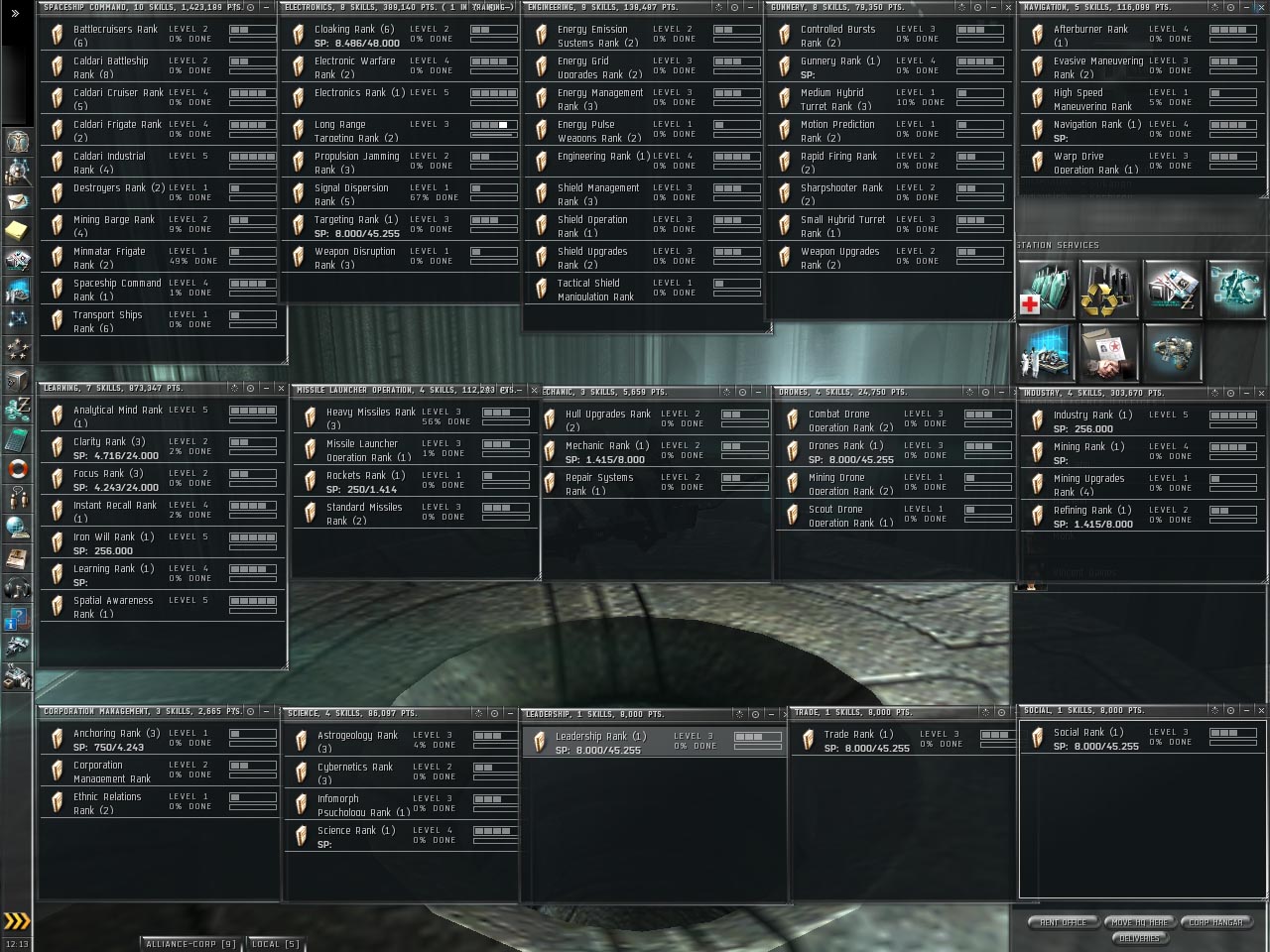Open the blue info question icon
This screenshot has height=952, width=1270.
pyautogui.click(x=17, y=620)
